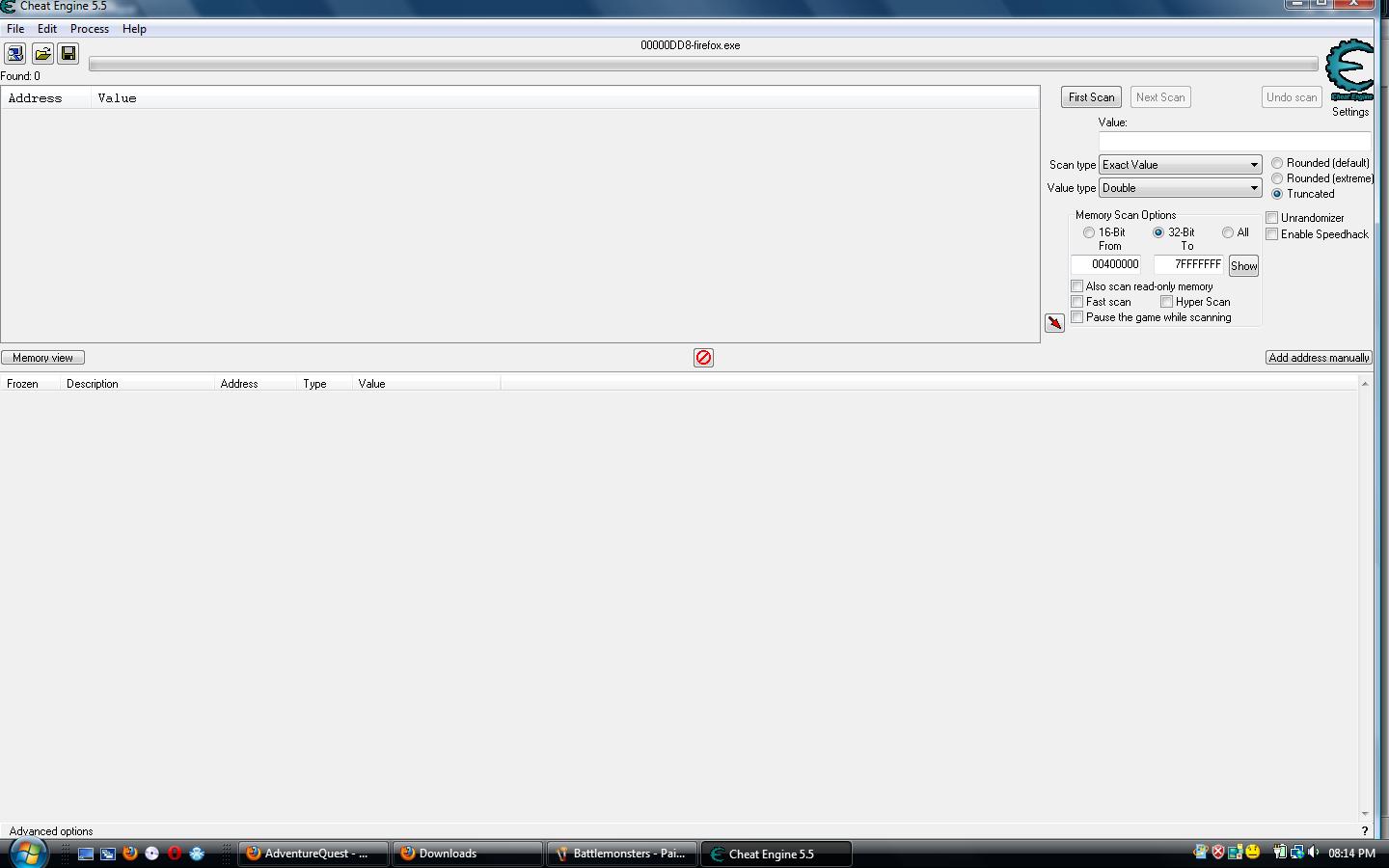
Task: Click the Type column header
Action: (324, 384)
